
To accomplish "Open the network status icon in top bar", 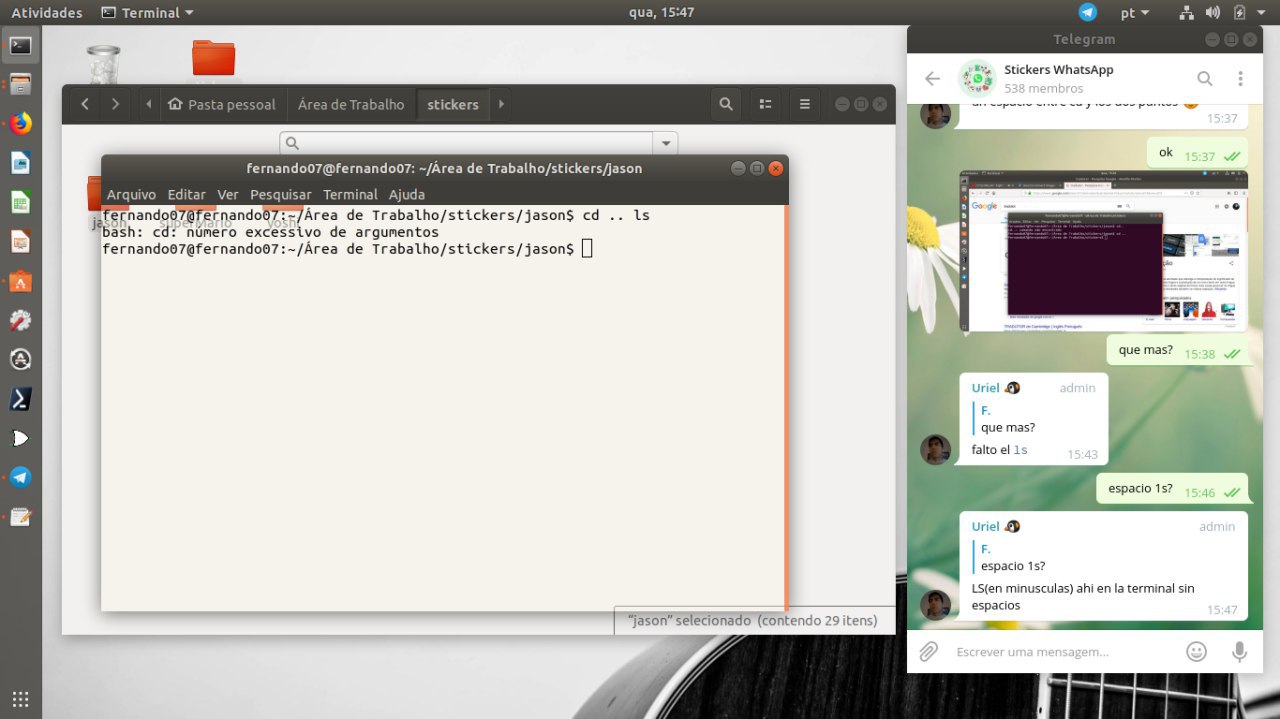I will click(x=1186, y=12).
